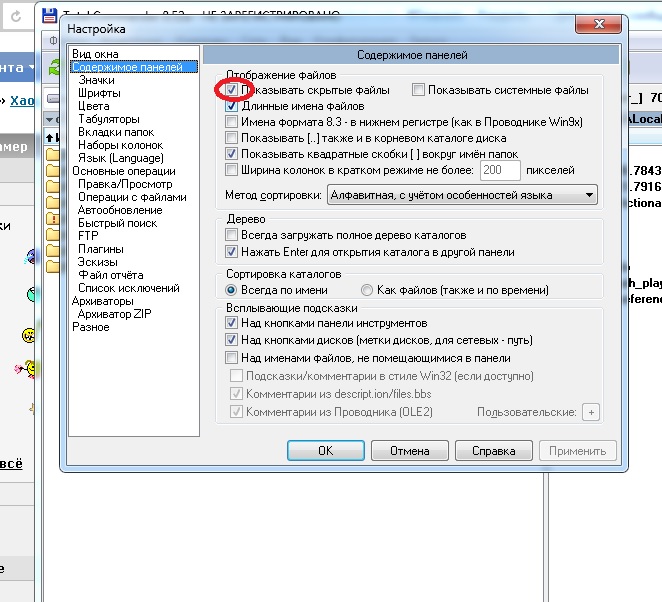Viewport: 662px width, 602px height.
Task: Open 'Правка/Просмотр' settings page
Action: pyautogui.click(x=125, y=184)
